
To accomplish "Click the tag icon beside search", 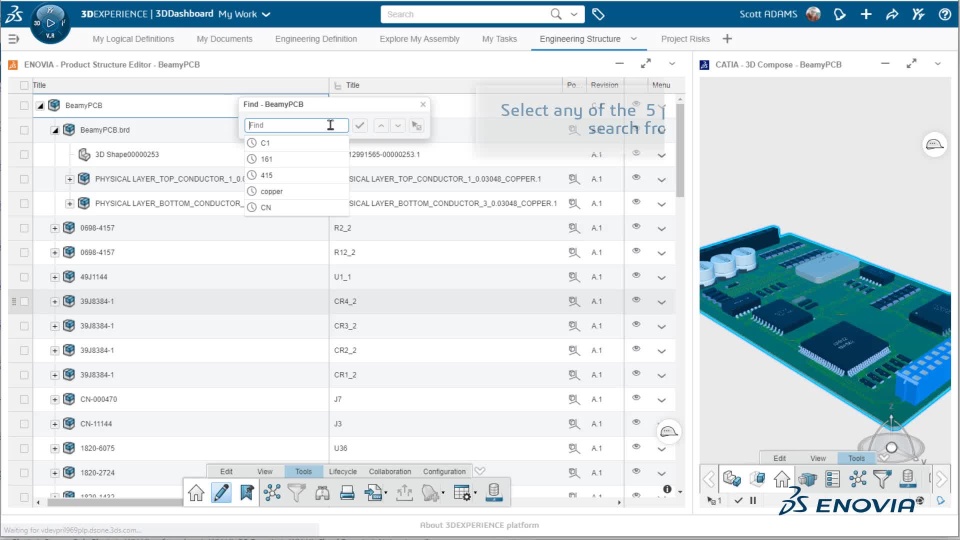I will 598,14.
